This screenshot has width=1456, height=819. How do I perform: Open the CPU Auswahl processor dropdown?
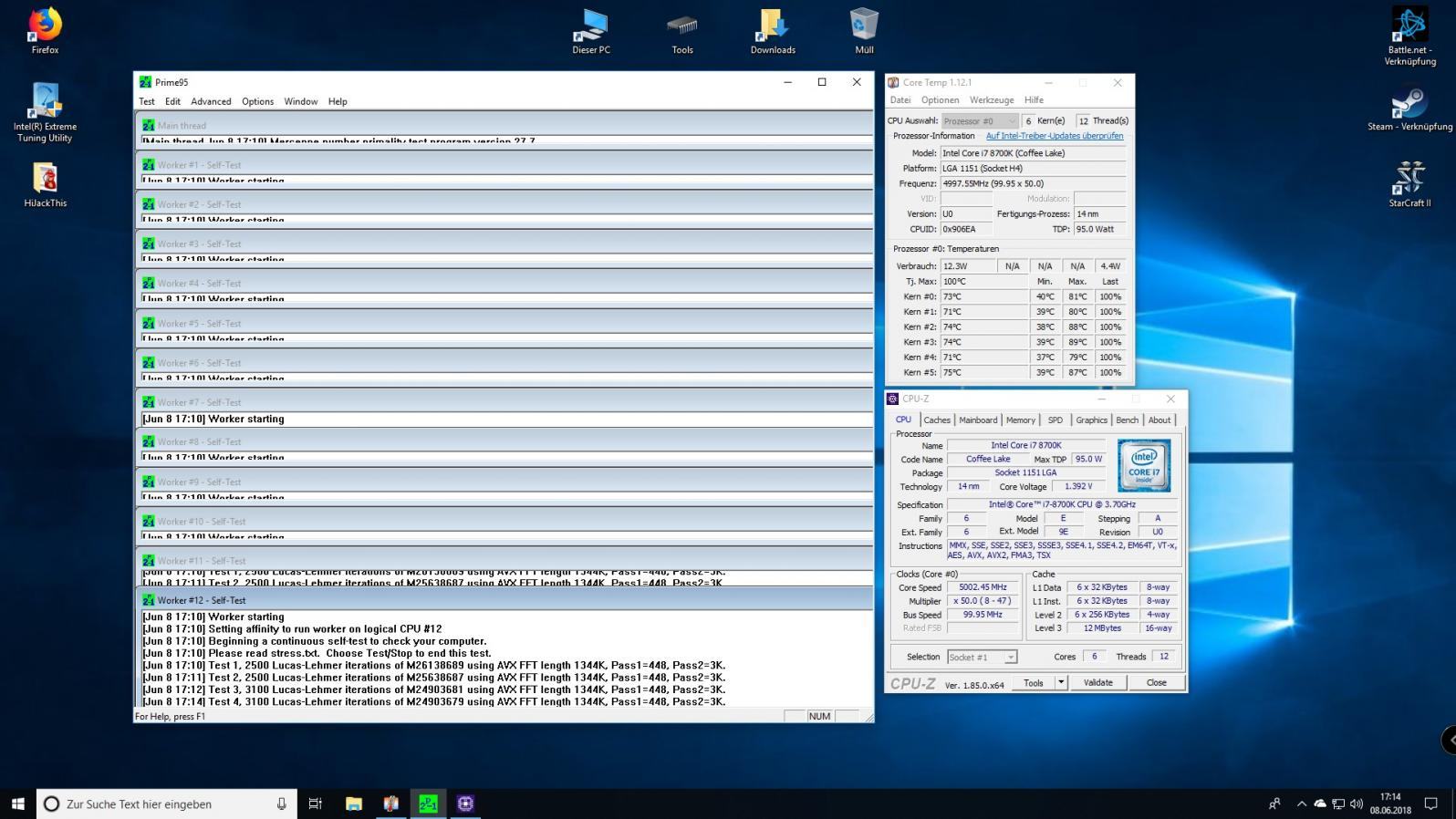[x=980, y=120]
